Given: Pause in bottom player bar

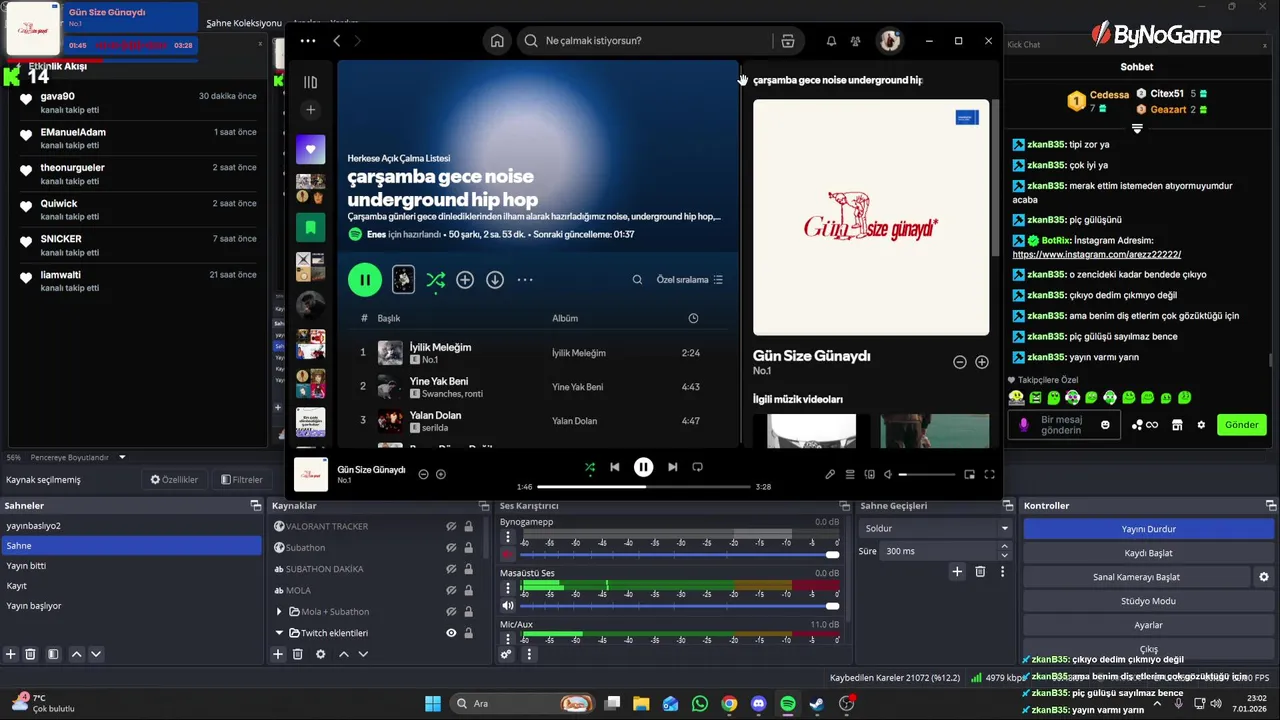Looking at the screenshot, I should pyautogui.click(x=644, y=467).
